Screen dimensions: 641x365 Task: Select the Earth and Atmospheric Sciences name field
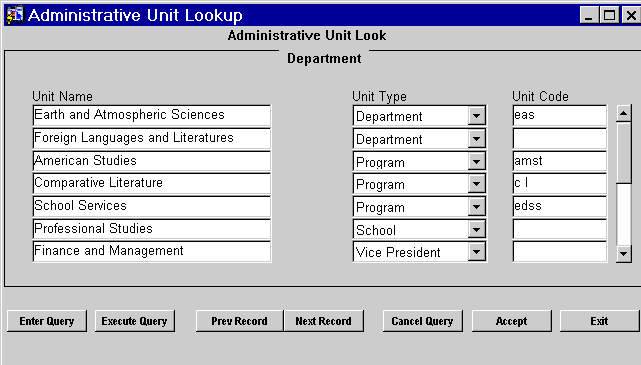(x=152, y=115)
